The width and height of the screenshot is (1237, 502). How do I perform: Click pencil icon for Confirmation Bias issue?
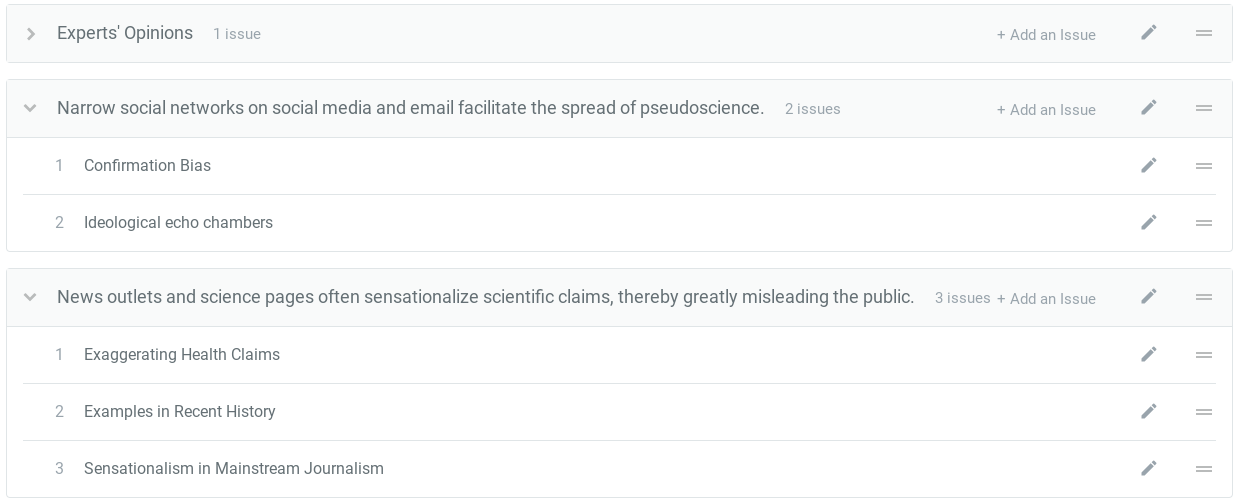pyautogui.click(x=1149, y=165)
